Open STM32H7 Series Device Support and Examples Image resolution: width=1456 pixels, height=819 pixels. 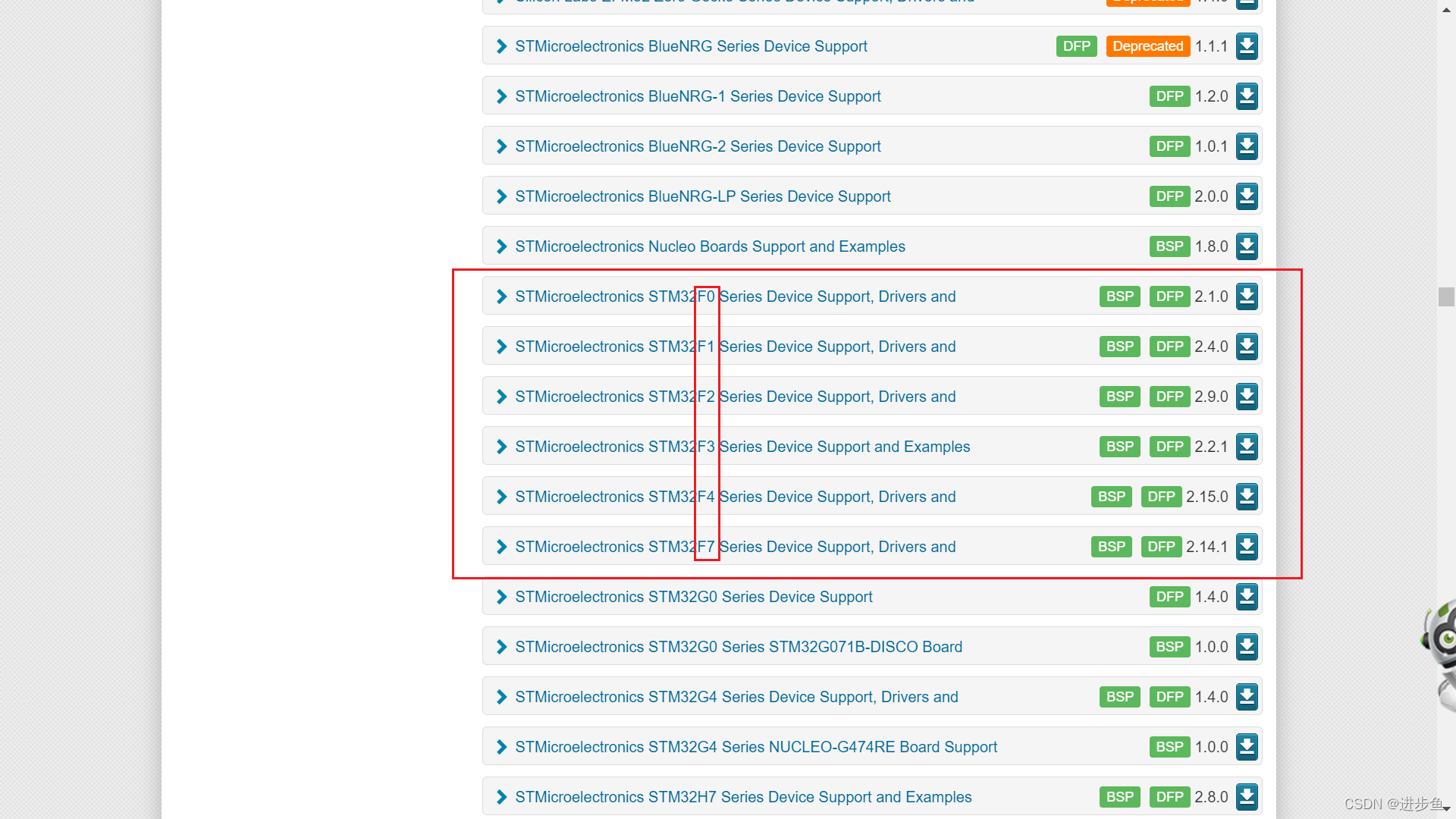[743, 797]
